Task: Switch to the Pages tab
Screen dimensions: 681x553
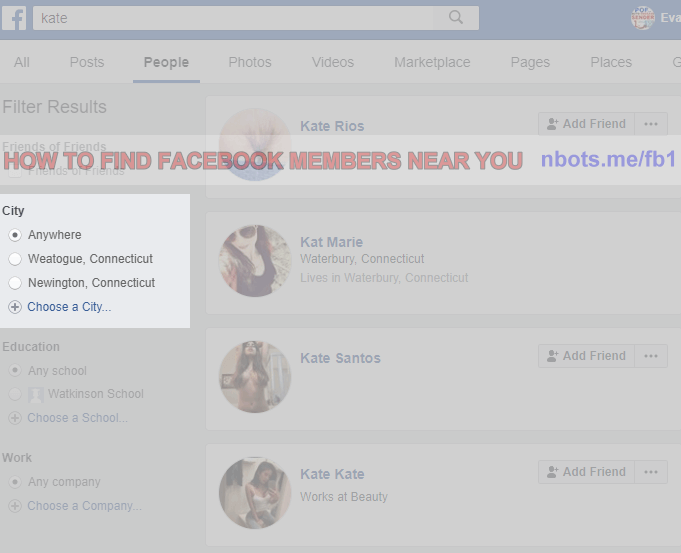Action: coord(530,62)
